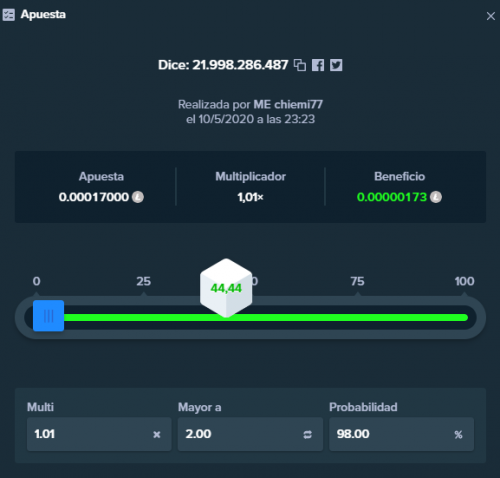The width and height of the screenshot is (500, 478).
Task: Click the Probabilidad label
Action: (x=363, y=407)
